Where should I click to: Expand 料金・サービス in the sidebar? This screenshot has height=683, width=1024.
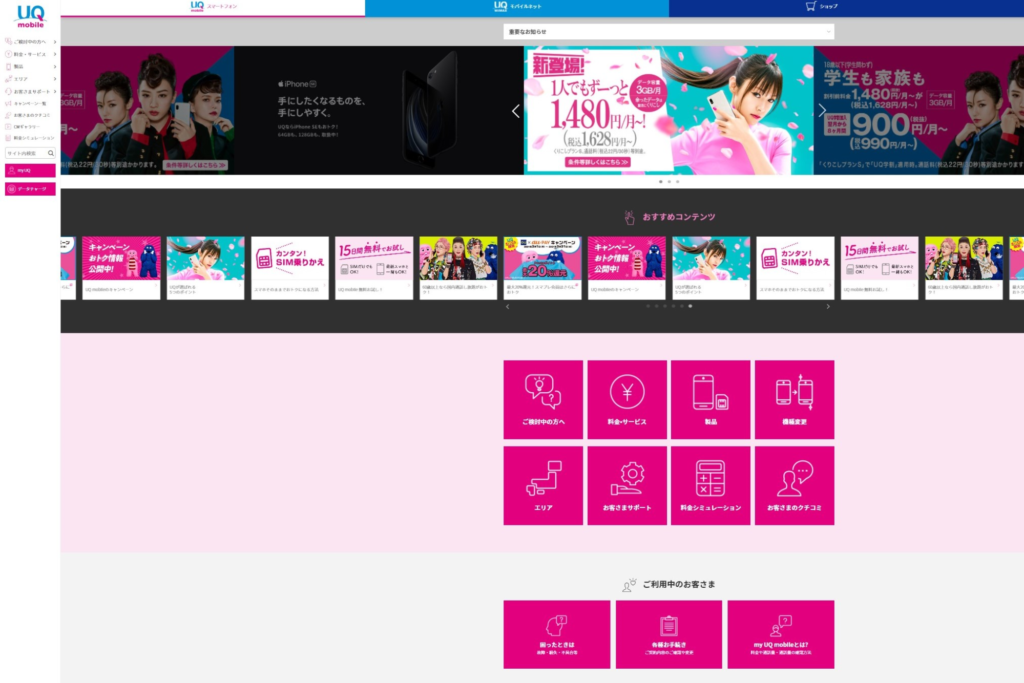30,54
